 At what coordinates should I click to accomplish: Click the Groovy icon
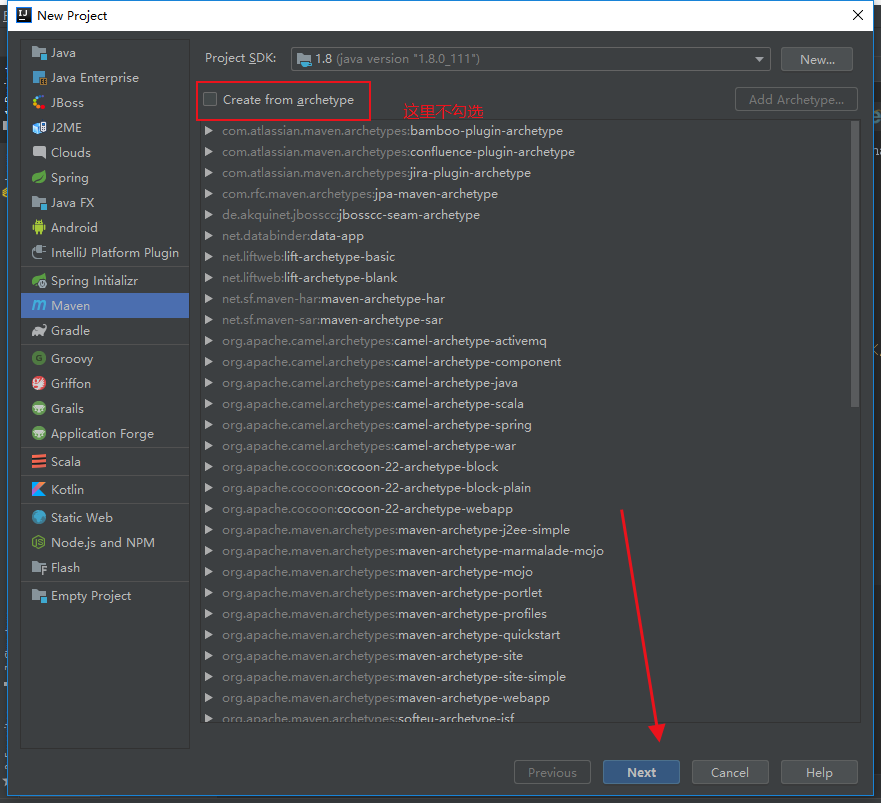39,359
